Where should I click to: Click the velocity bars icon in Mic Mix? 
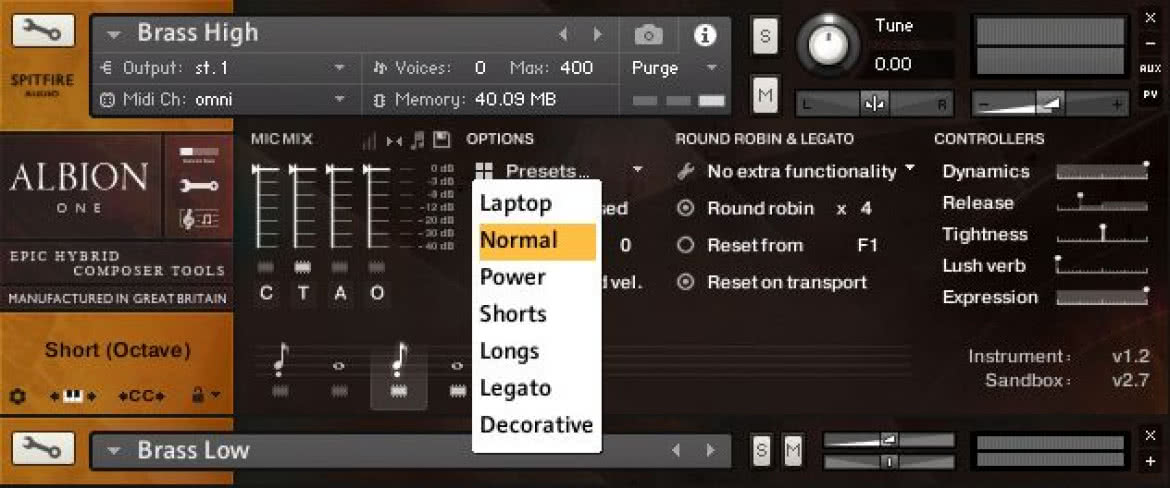pos(369,140)
